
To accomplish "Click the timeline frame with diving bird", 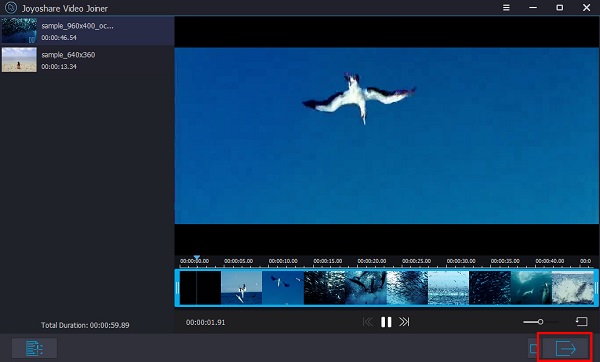I will point(242,288).
